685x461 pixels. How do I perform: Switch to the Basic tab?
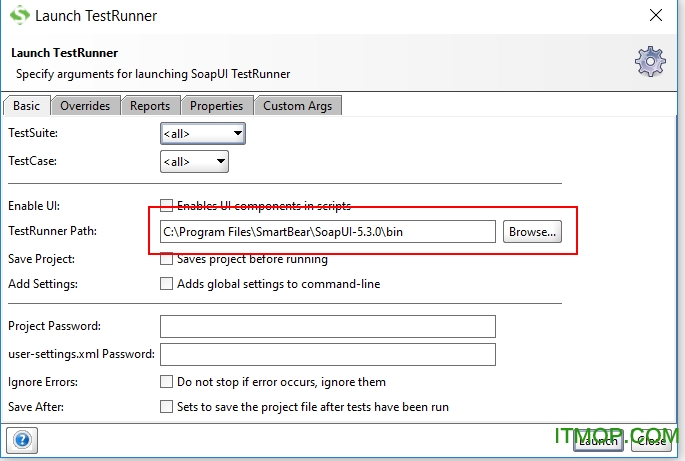pyautogui.click(x=27, y=106)
